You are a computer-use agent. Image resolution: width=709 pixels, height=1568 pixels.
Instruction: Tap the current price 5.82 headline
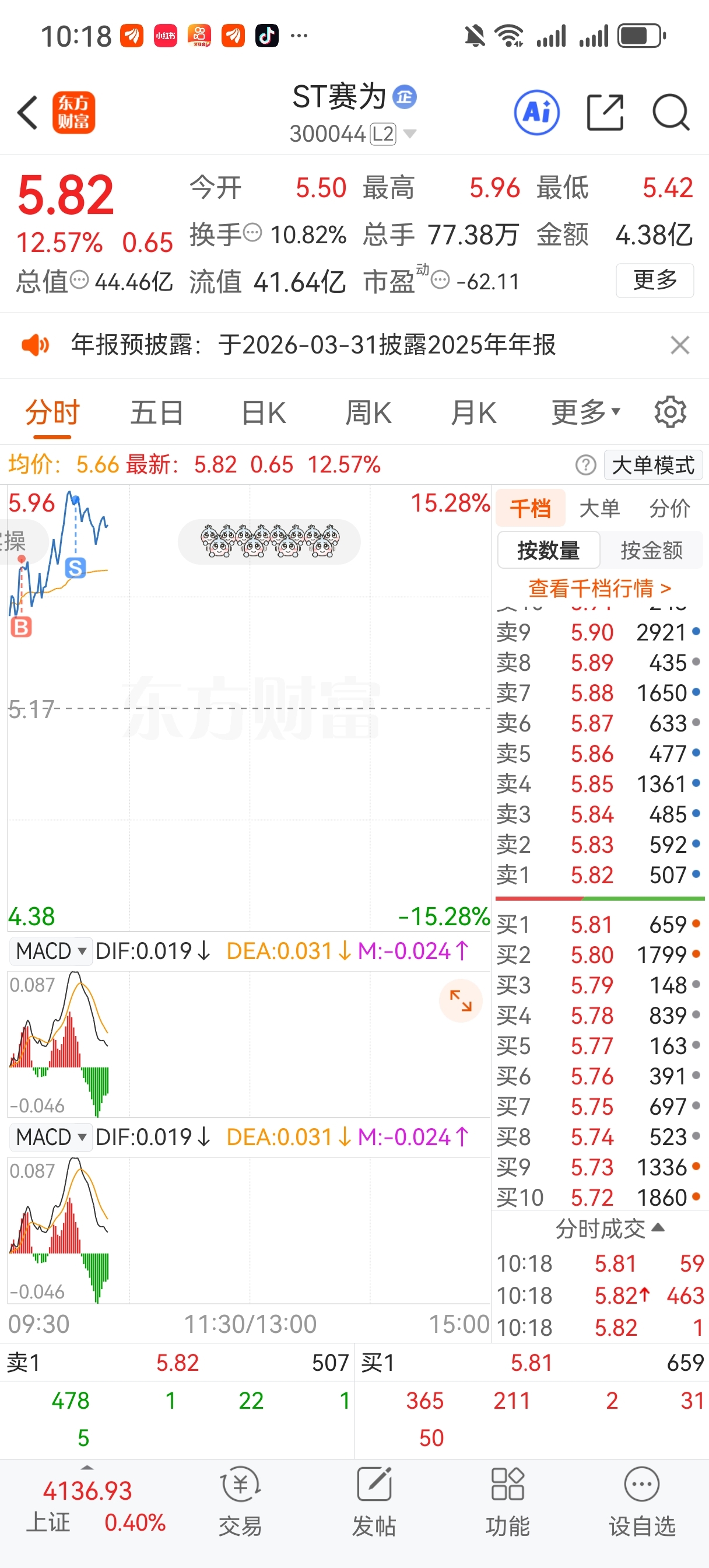(x=66, y=195)
